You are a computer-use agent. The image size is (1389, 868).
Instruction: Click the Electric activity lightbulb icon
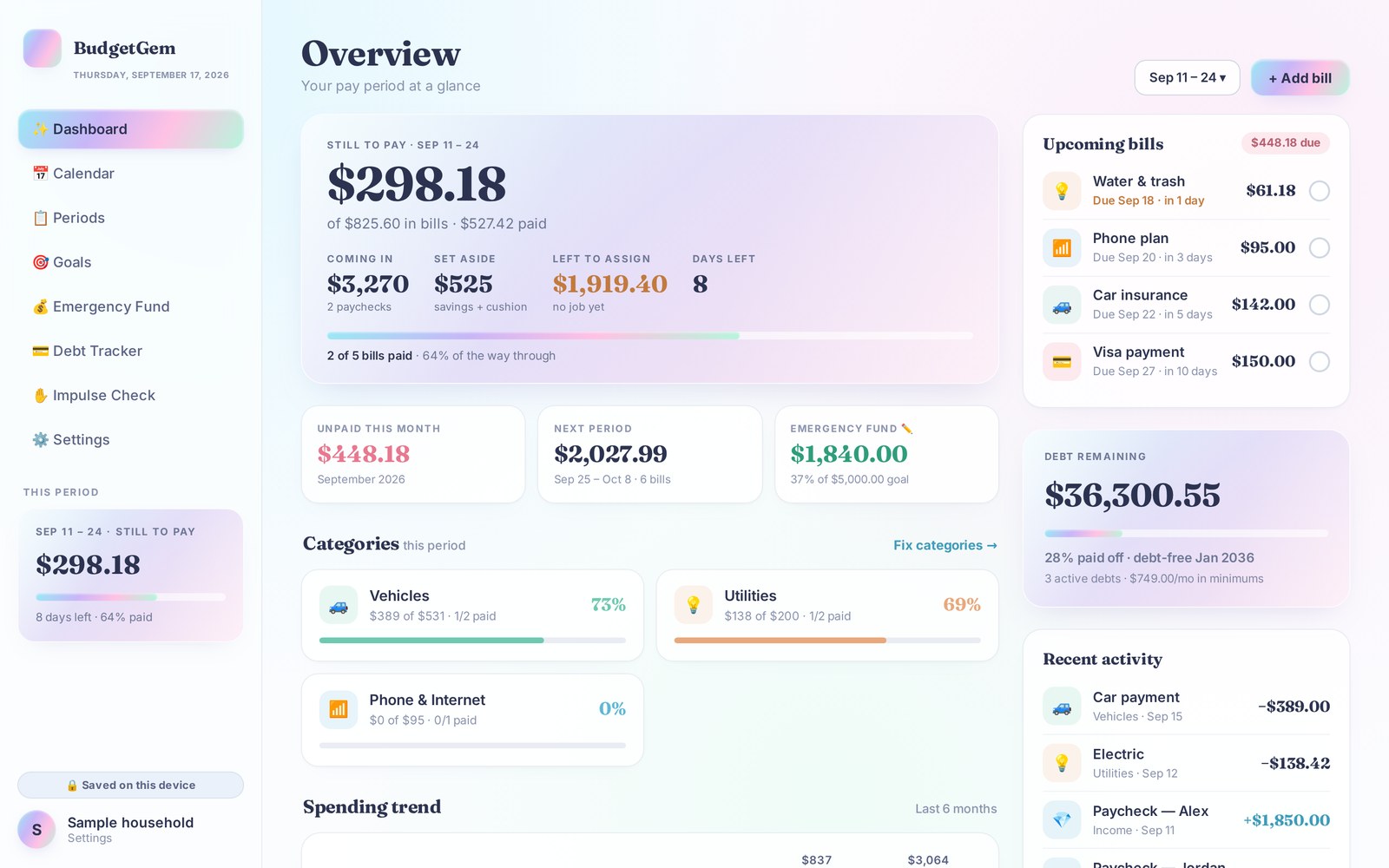[1062, 763]
